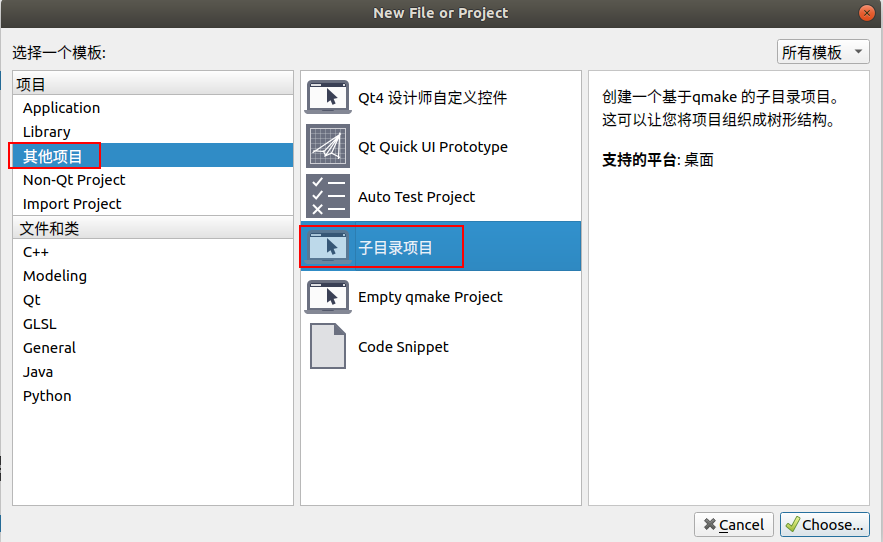883x542 pixels.
Task: Choose the 子目录项目 template label
Action: tap(395, 247)
